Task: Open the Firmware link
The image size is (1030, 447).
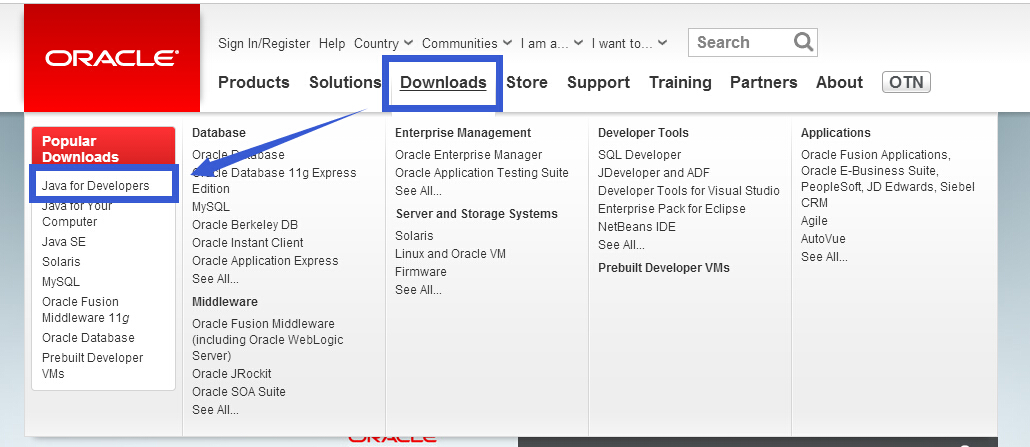Action: 421,271
